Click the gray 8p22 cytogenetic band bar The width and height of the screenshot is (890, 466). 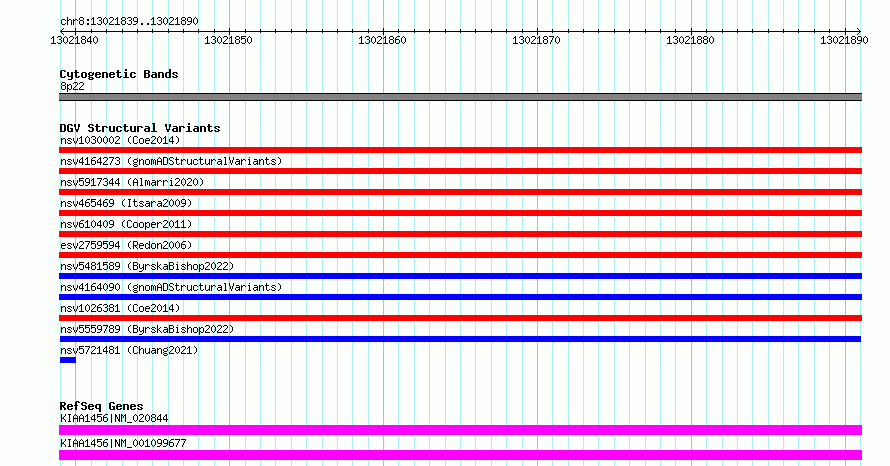tap(460, 97)
